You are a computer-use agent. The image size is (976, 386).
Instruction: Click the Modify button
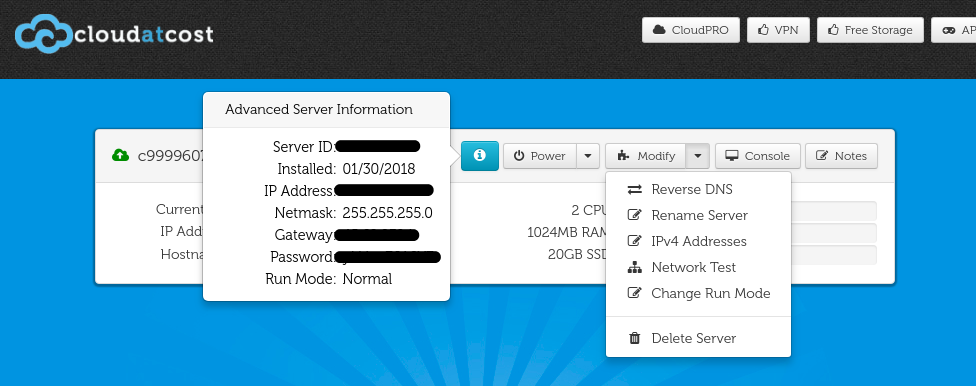coord(646,156)
